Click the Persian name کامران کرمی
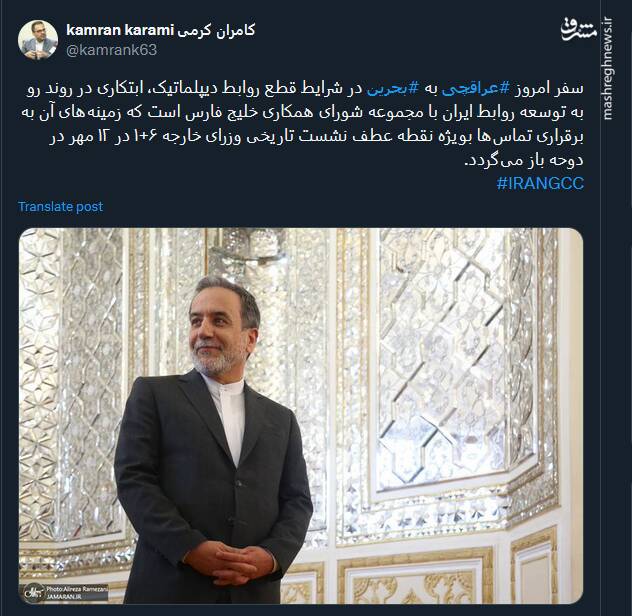 click(x=217, y=30)
